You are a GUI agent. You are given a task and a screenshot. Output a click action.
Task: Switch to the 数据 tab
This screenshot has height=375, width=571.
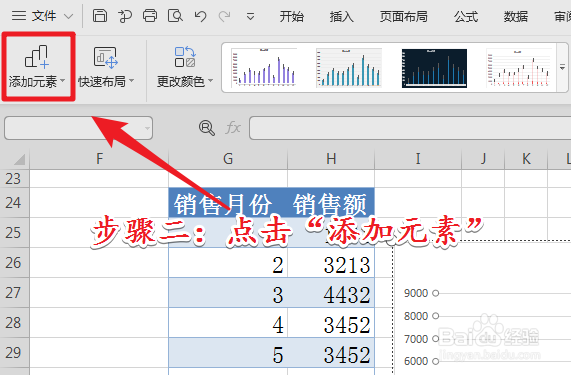516,16
